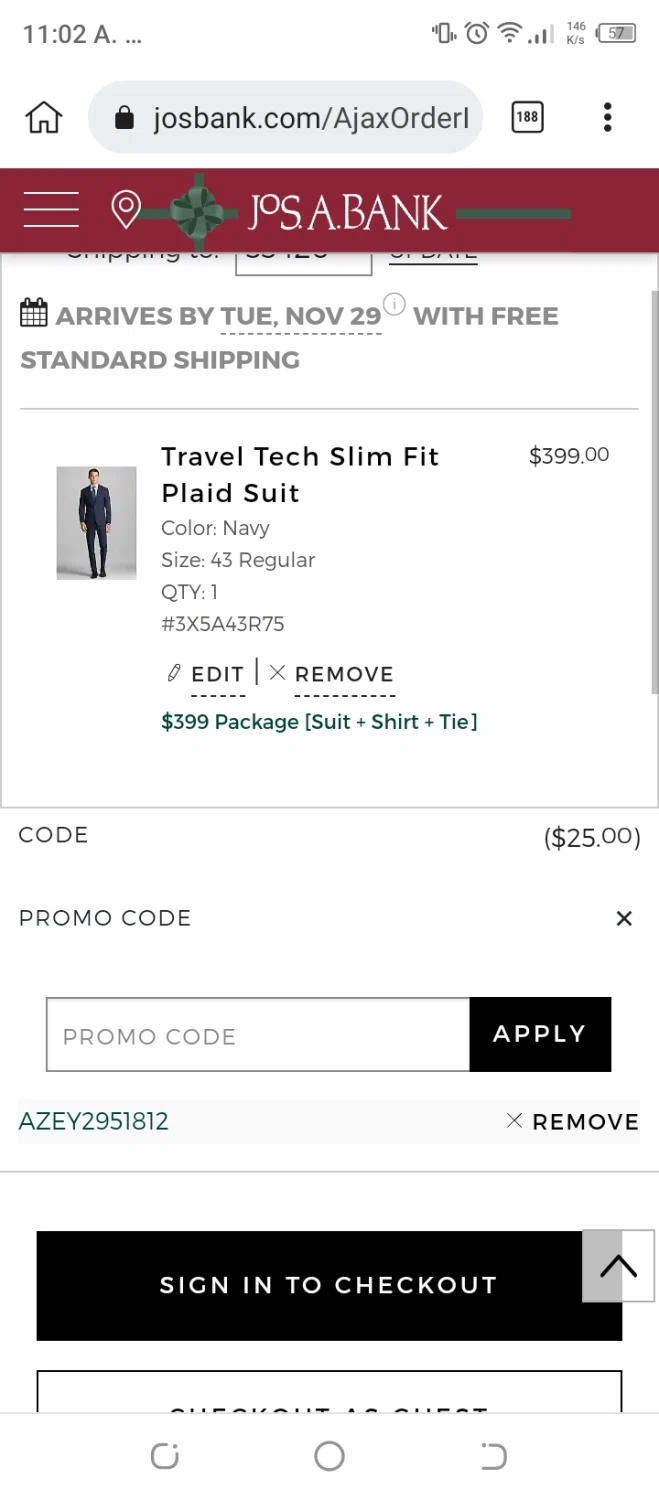Tap the Jos. A. Bank logo
The width and height of the screenshot is (659, 1500).
coord(346,211)
